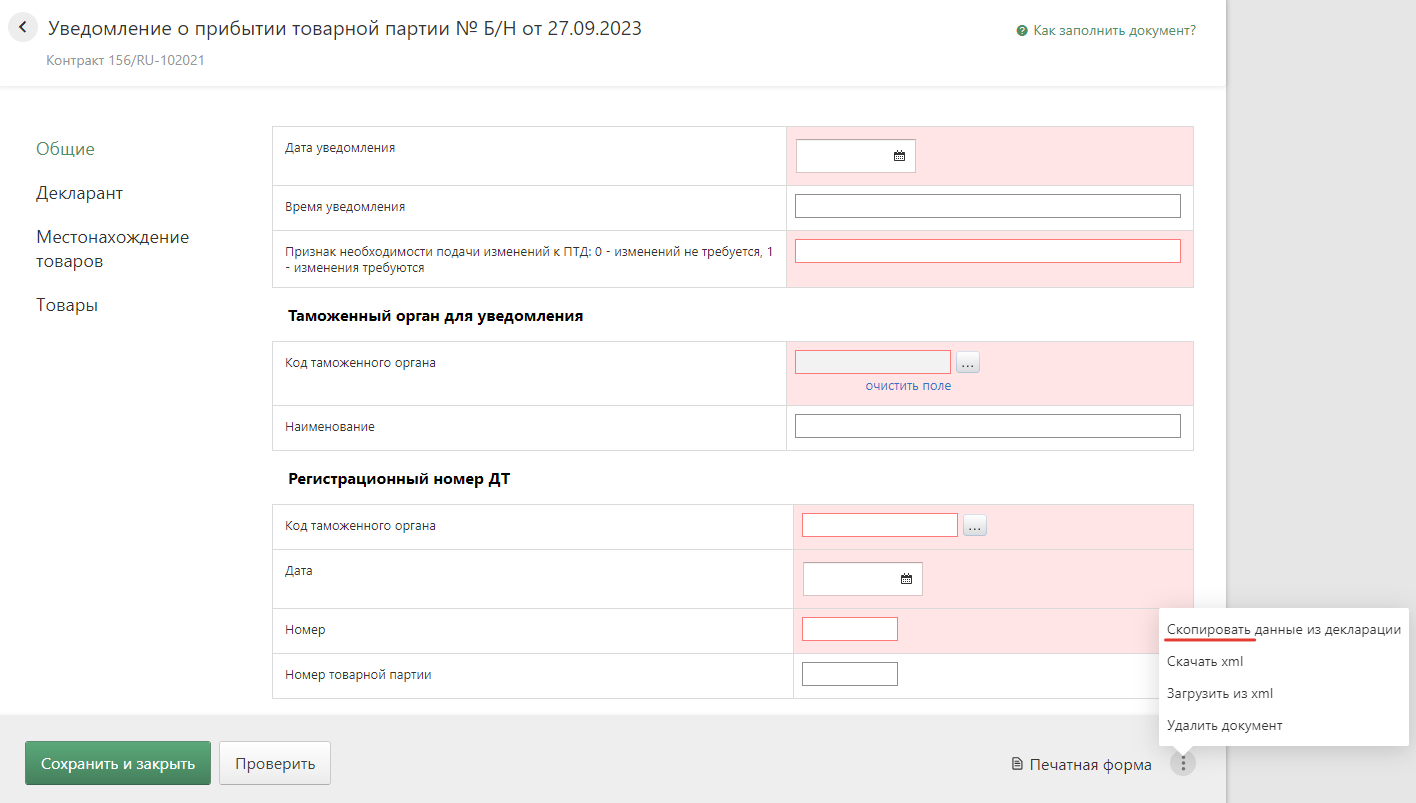1416x803 pixels.
Task: Focus Код таможенного органа field under Регистрационный номер ДТ
Action: [880, 525]
